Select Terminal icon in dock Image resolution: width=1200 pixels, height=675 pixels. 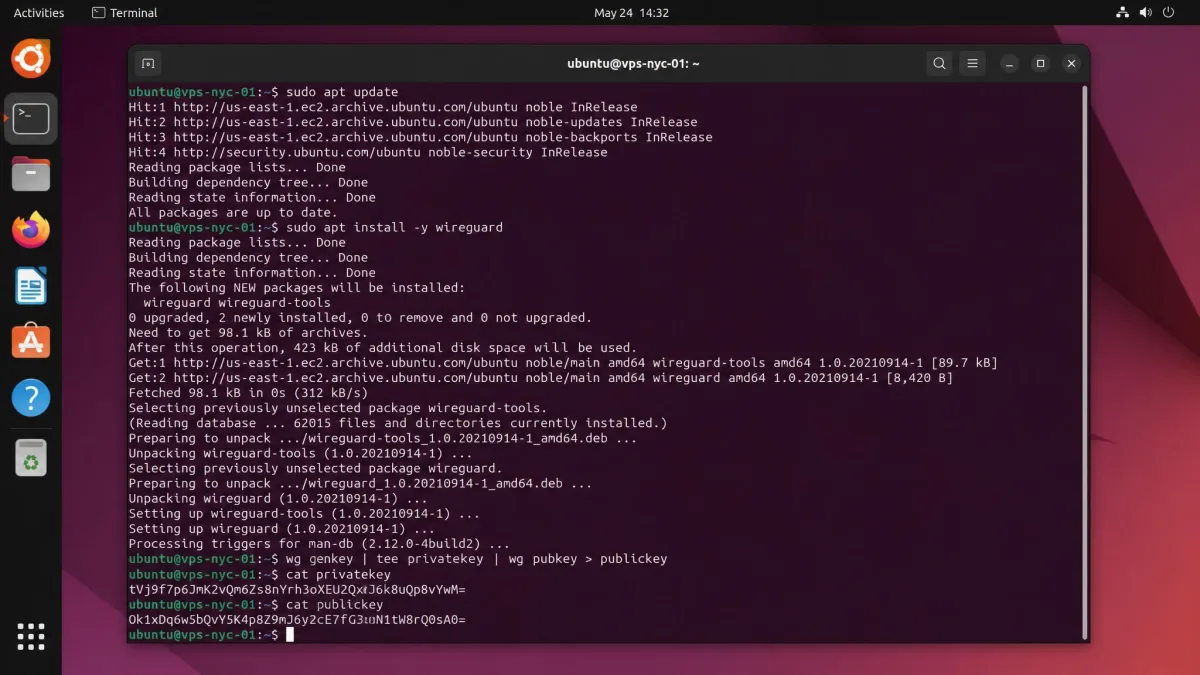31,118
